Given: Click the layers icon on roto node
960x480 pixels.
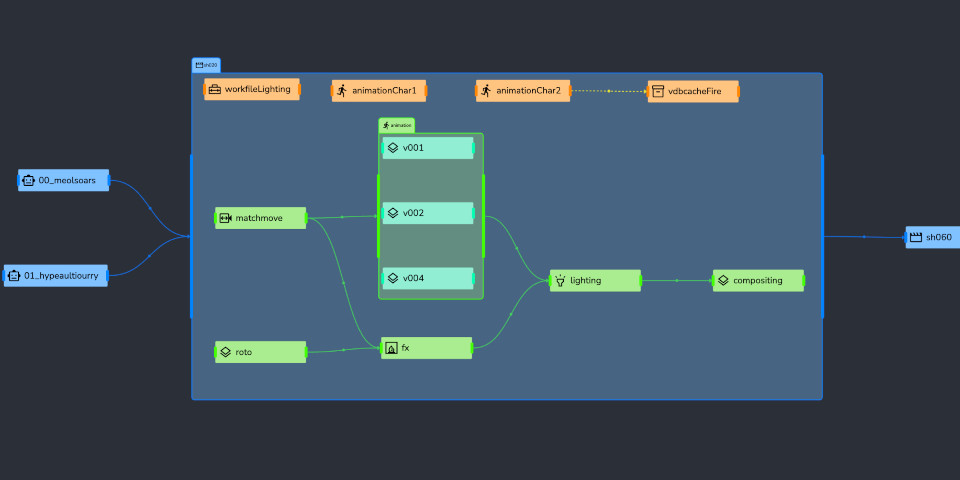Looking at the screenshot, I should [x=226, y=352].
